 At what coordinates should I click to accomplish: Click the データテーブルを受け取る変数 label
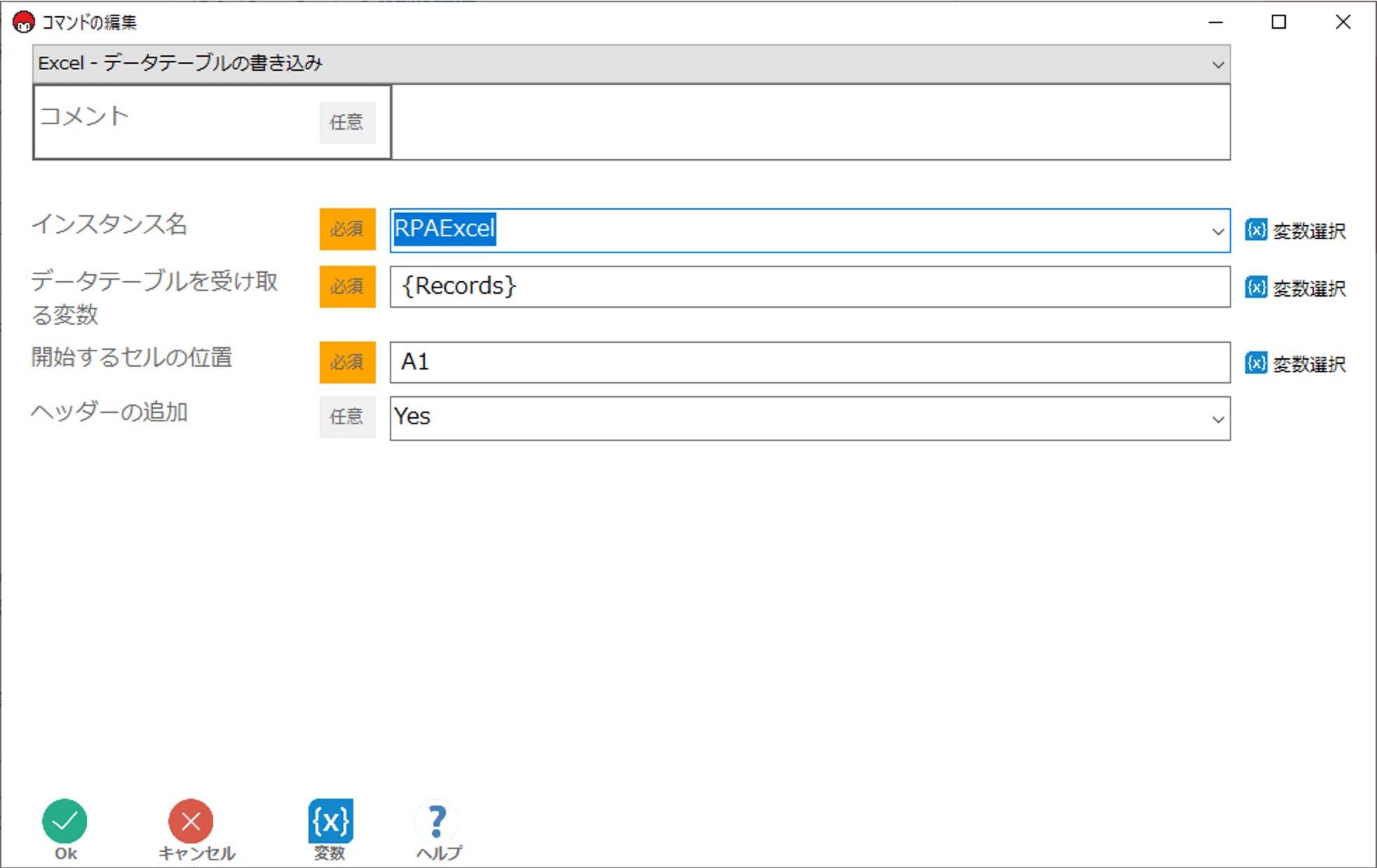[154, 297]
